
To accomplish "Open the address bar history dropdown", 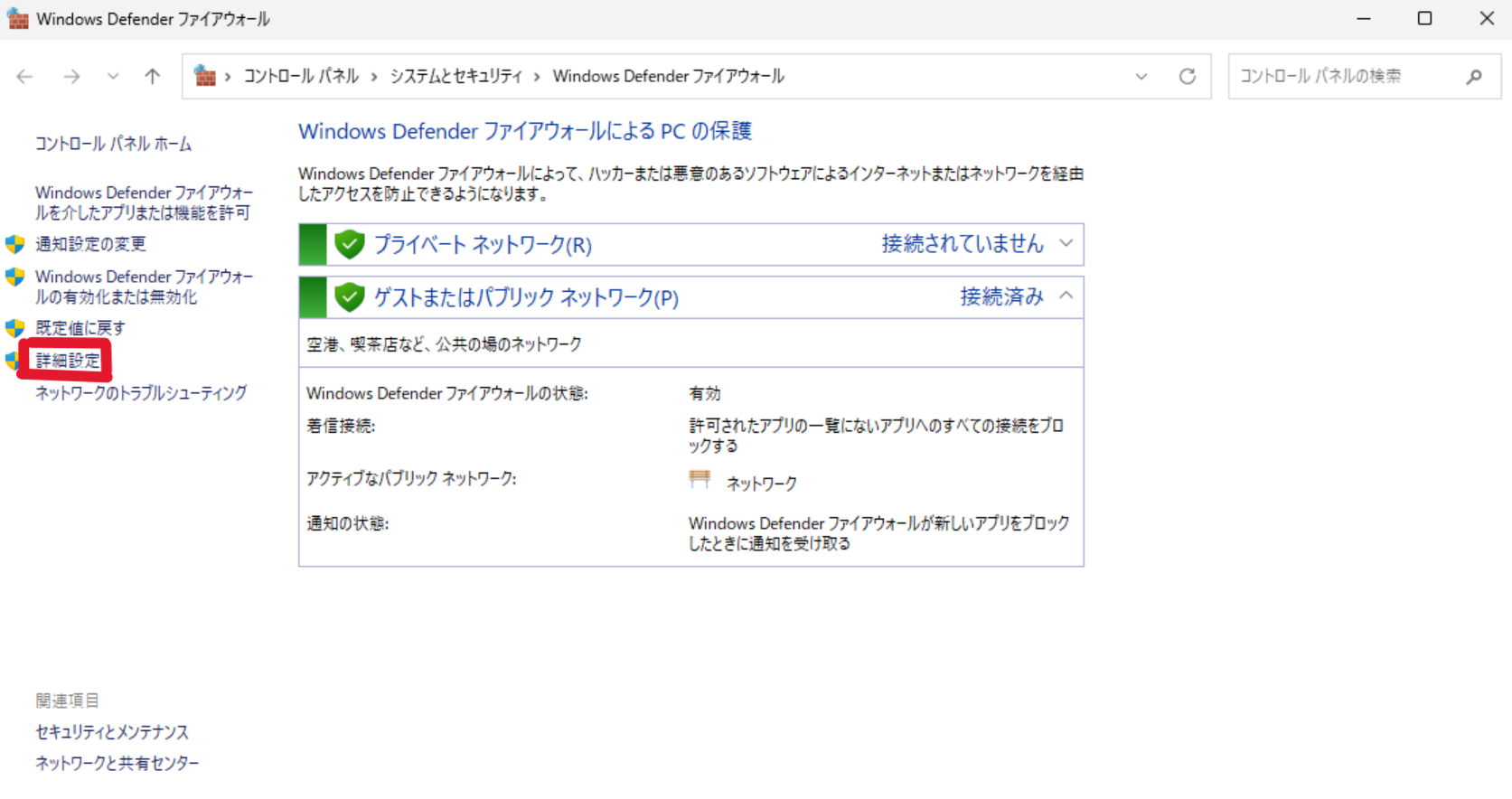I will click(x=1141, y=77).
